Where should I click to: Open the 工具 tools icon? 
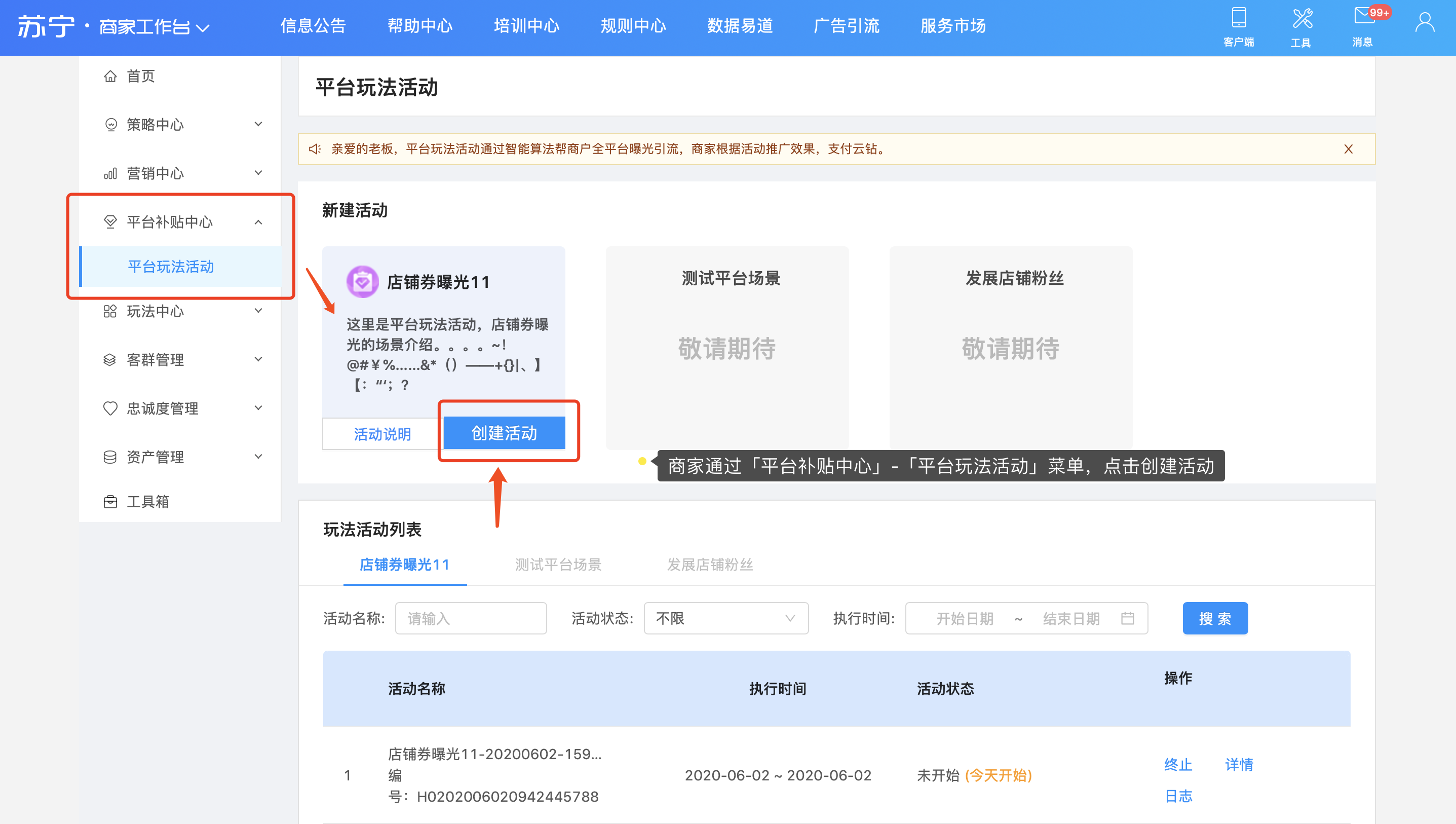1301,18
